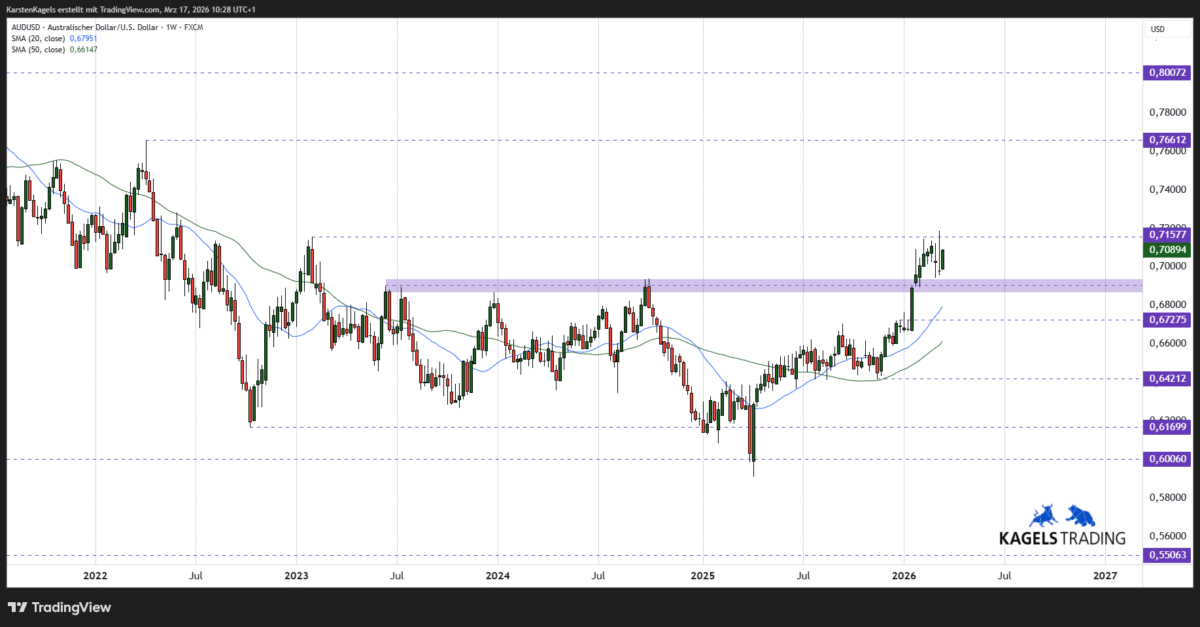Click the current price label 0,70894
This screenshot has width=1200, height=627.
tap(1165, 248)
